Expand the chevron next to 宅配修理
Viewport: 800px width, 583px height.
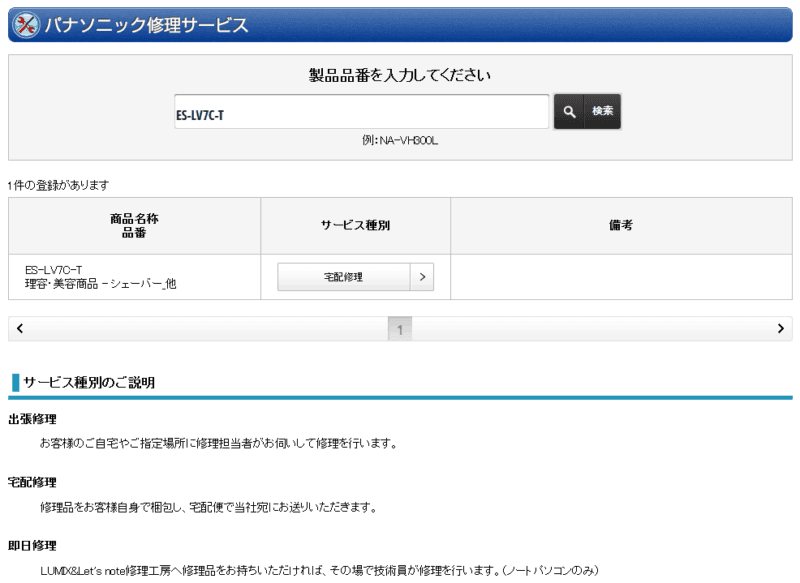click(x=422, y=277)
